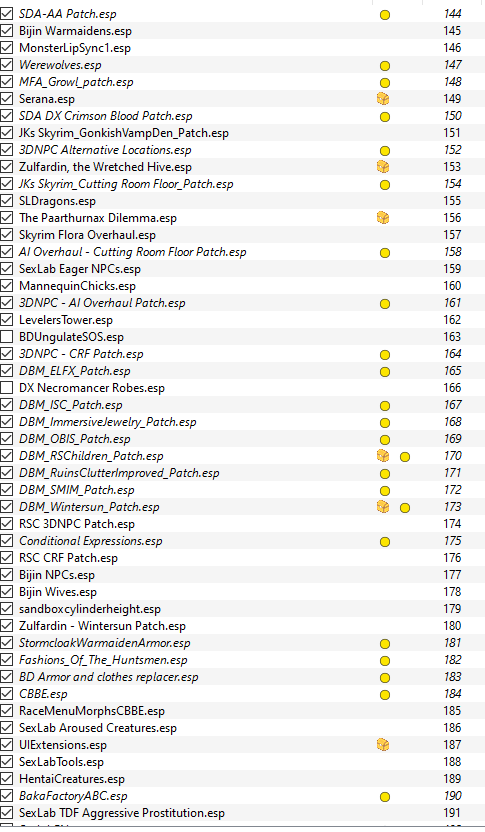This screenshot has width=485, height=832.
Task: Click the flag icon for DBM_ISC_Patch.esp
Action: click(385, 405)
